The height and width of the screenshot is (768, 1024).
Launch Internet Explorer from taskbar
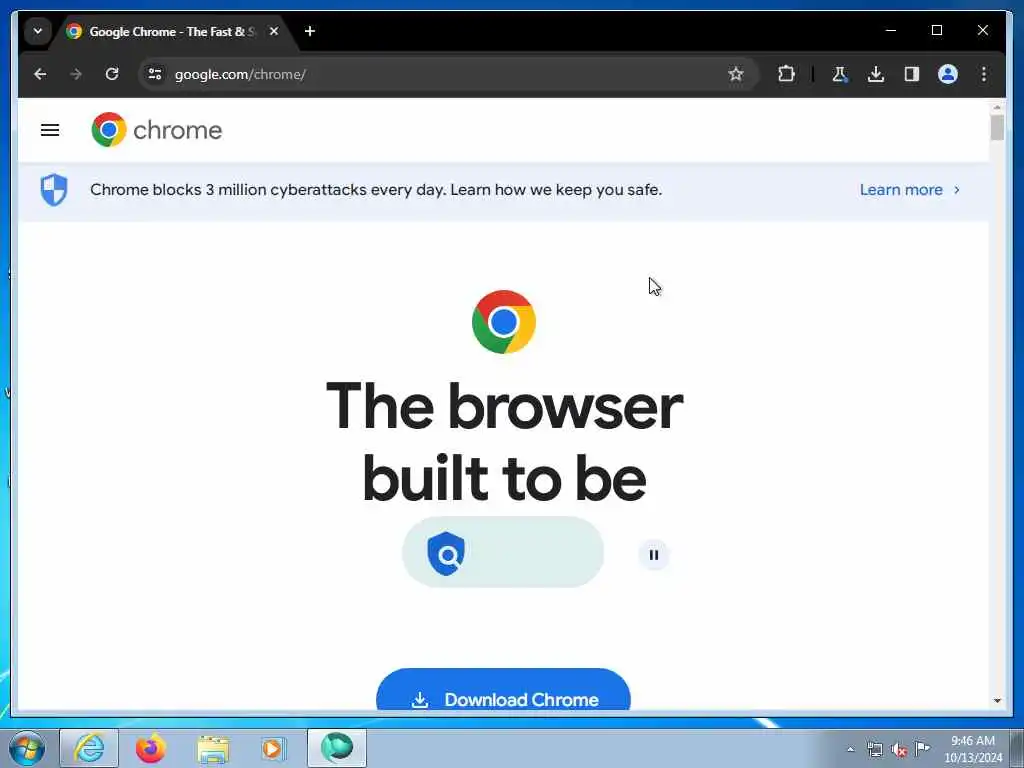89,748
